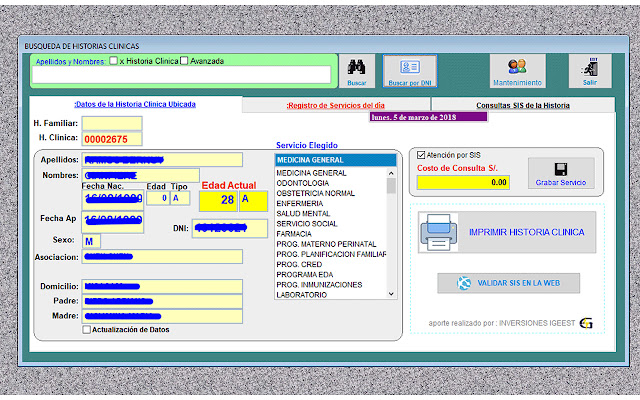Click the Costo de Consulta amount field
This screenshot has height=400, width=640.
point(462,183)
